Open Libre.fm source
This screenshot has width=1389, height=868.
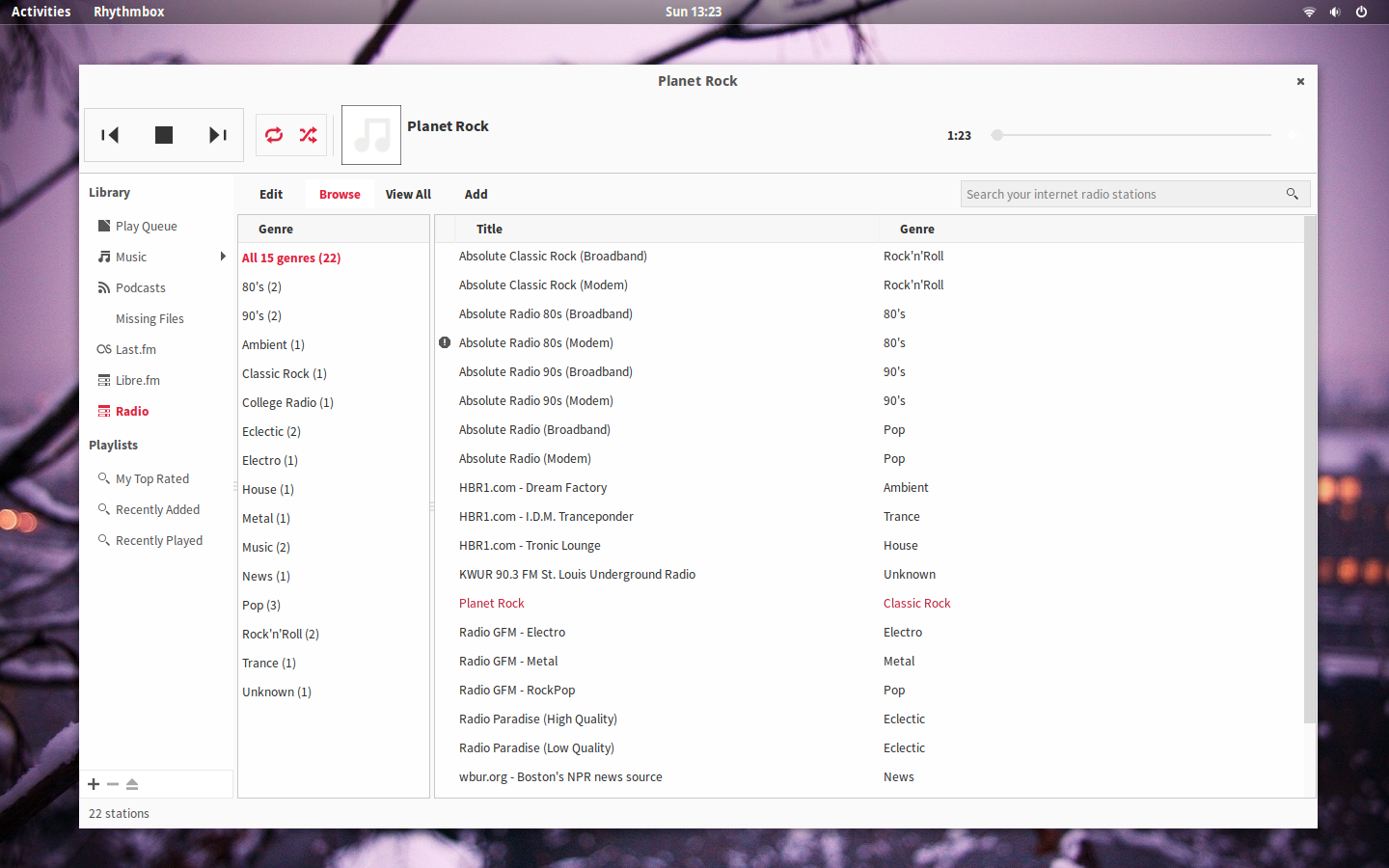tap(138, 380)
